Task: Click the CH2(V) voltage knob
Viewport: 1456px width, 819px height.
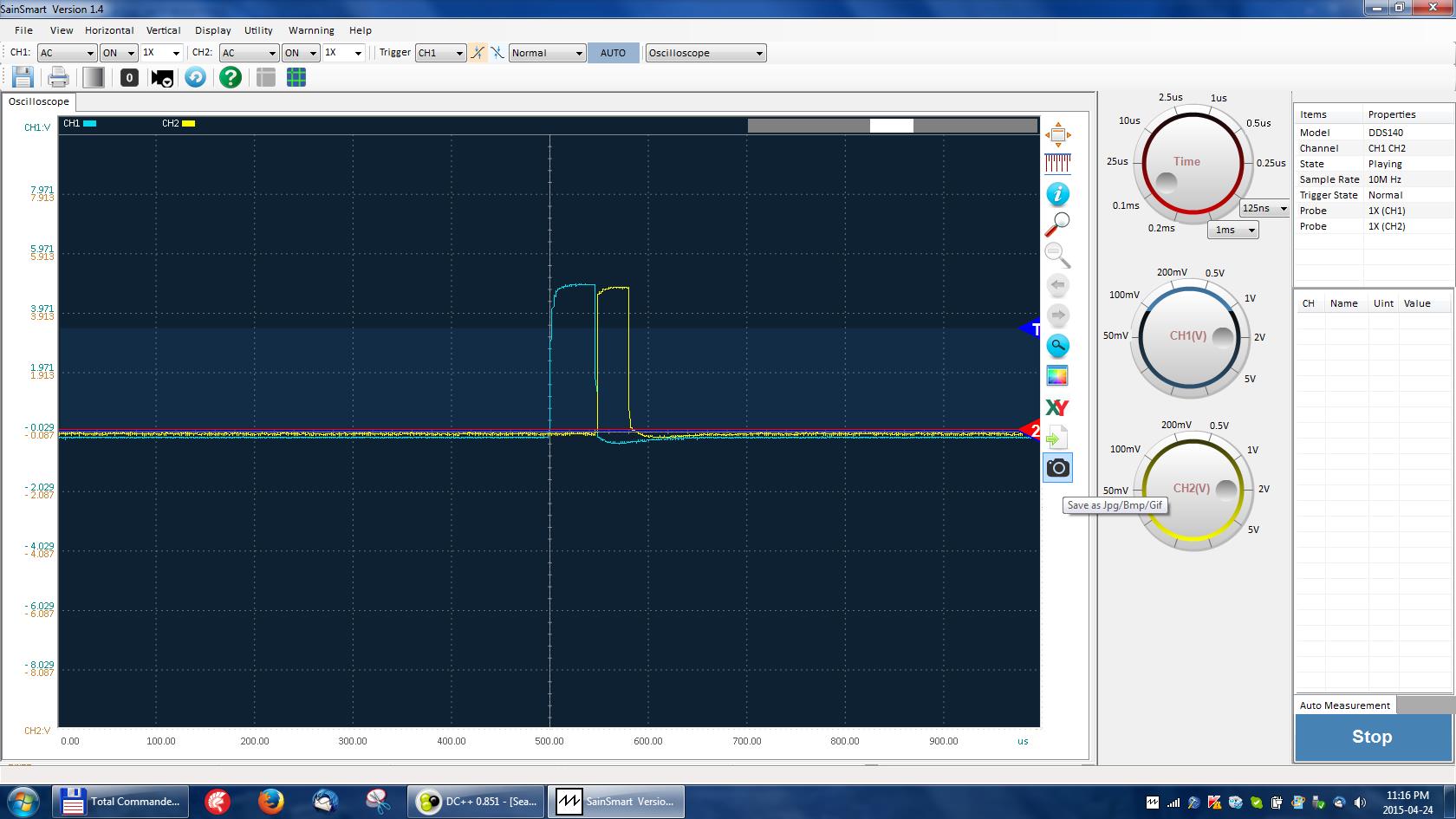Action: 1193,490
